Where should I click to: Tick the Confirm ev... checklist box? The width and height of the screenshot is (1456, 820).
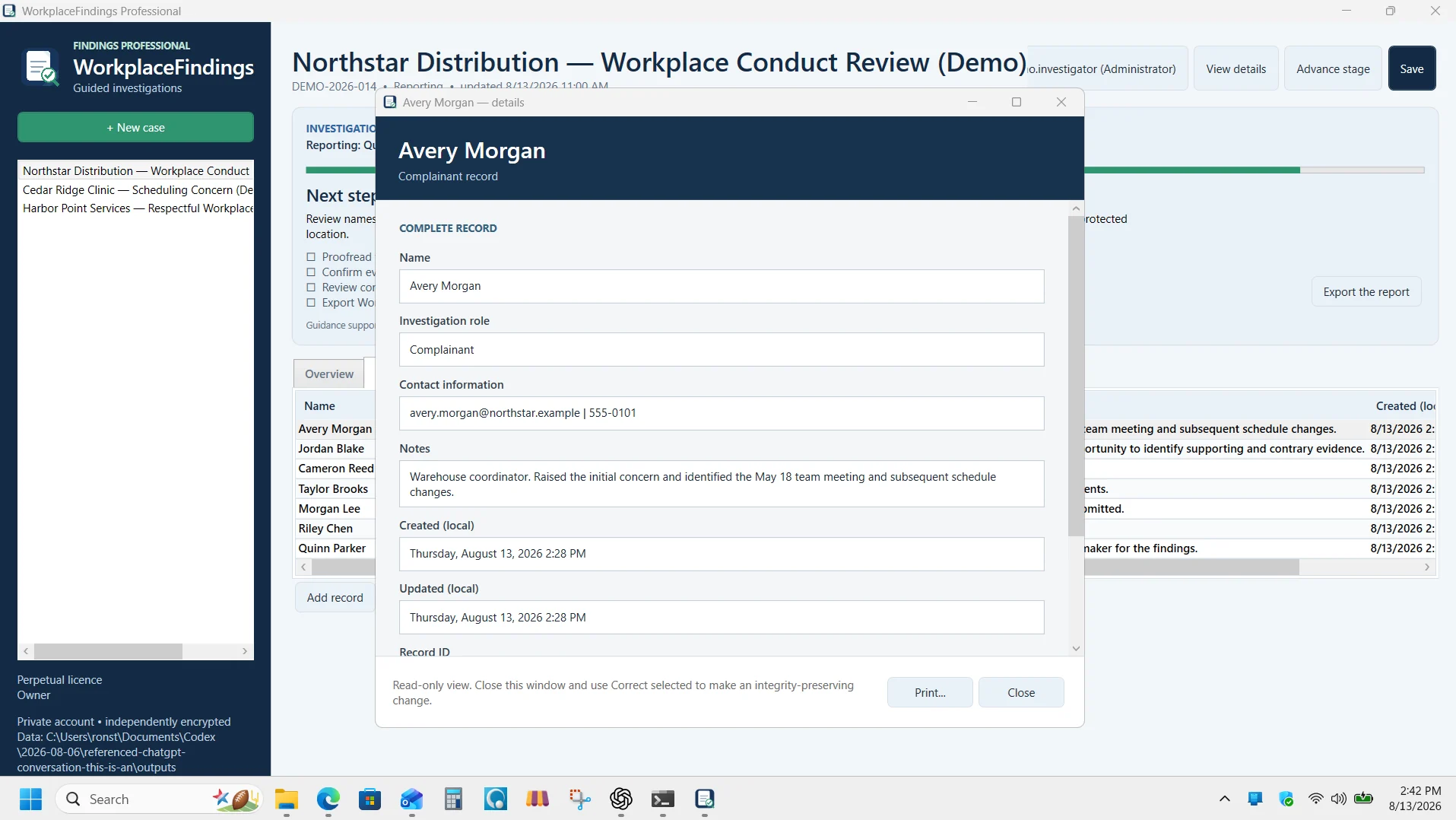tap(311, 272)
